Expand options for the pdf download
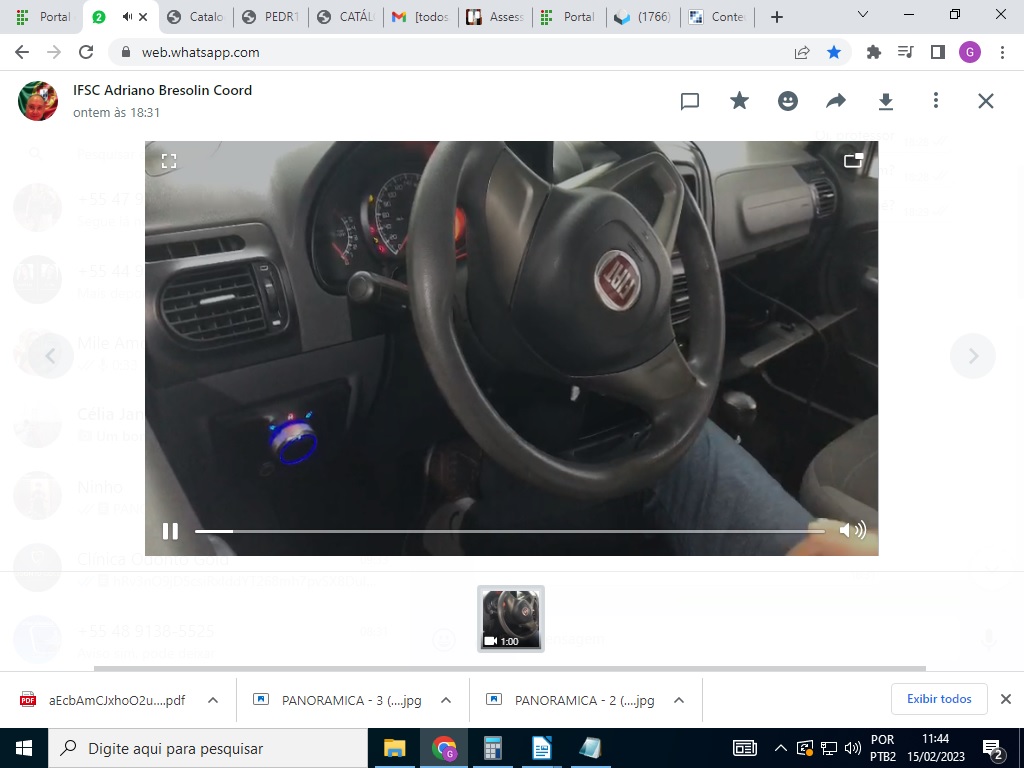 tap(213, 700)
